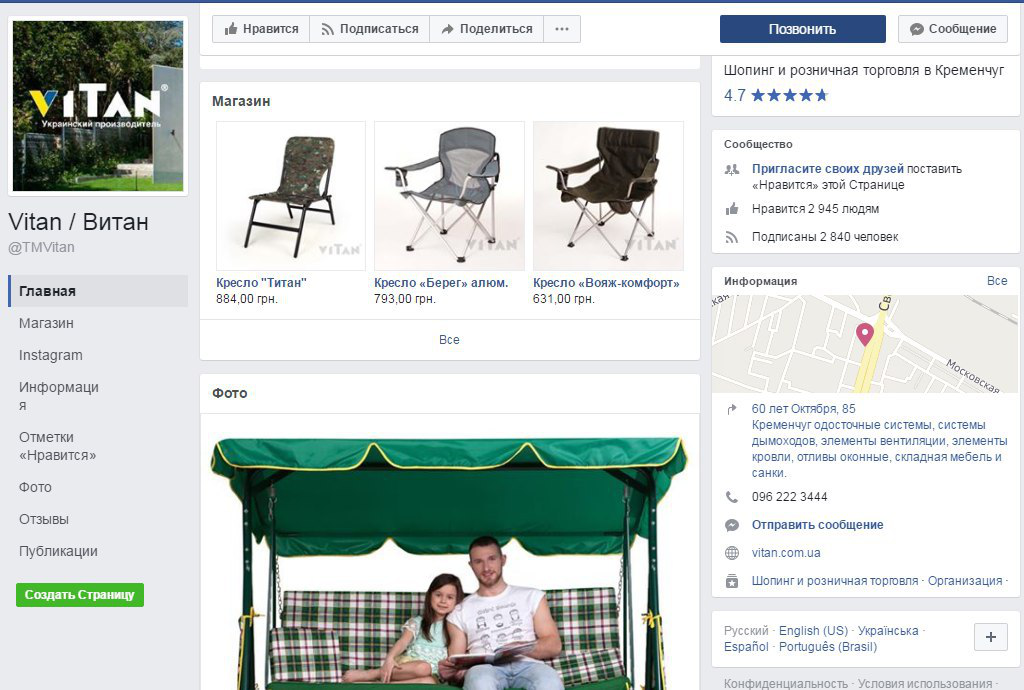Click the store category icon
The width and height of the screenshot is (1024, 690).
point(732,581)
